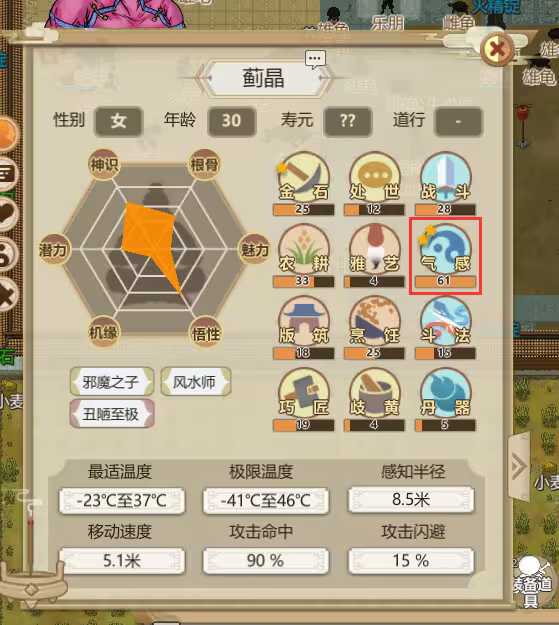Click the 悟性 attribute node on radar
Image resolution: width=559 pixels, height=625 pixels.
(206, 333)
